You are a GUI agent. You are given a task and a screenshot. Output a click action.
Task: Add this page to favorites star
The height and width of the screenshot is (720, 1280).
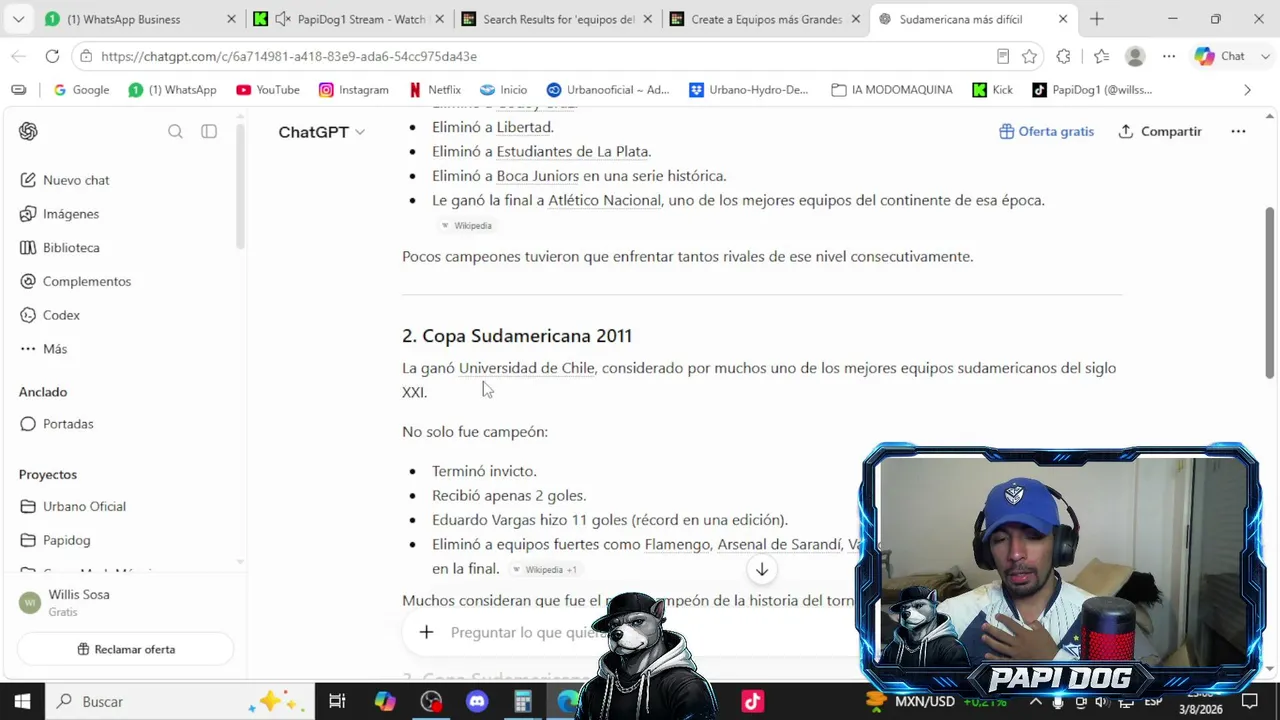click(x=1029, y=56)
